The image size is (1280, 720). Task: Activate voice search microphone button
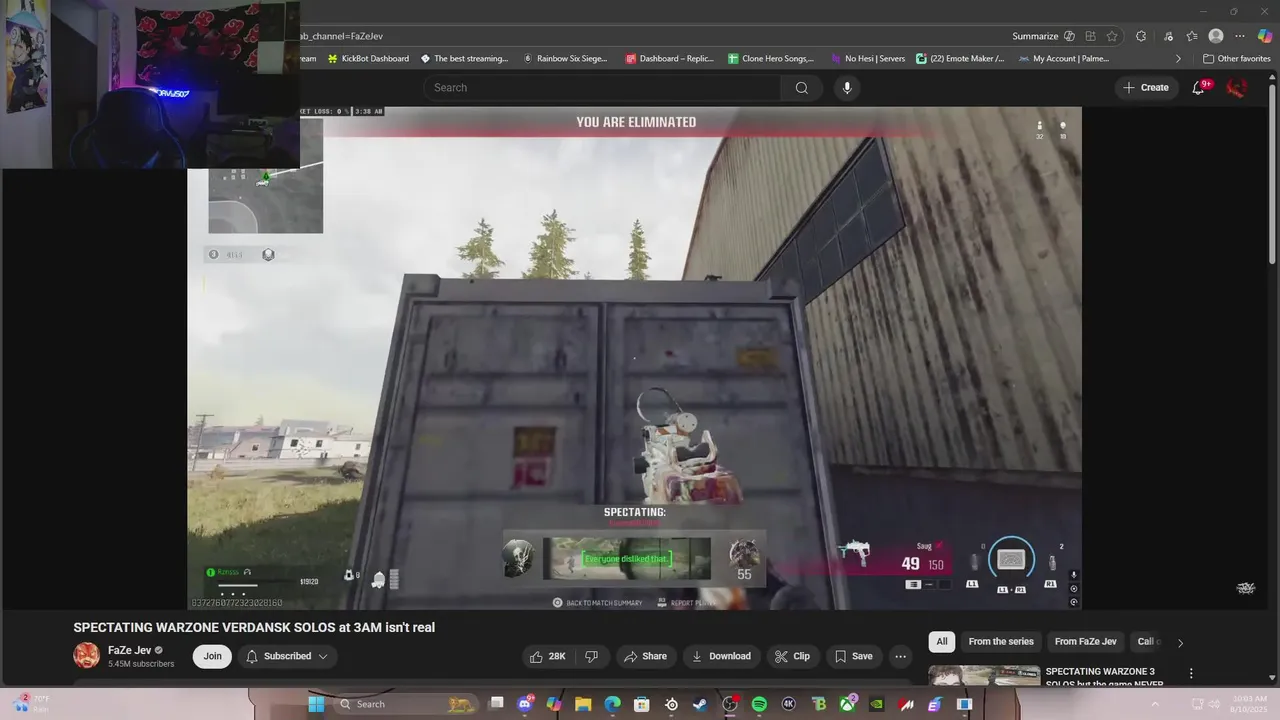point(847,88)
